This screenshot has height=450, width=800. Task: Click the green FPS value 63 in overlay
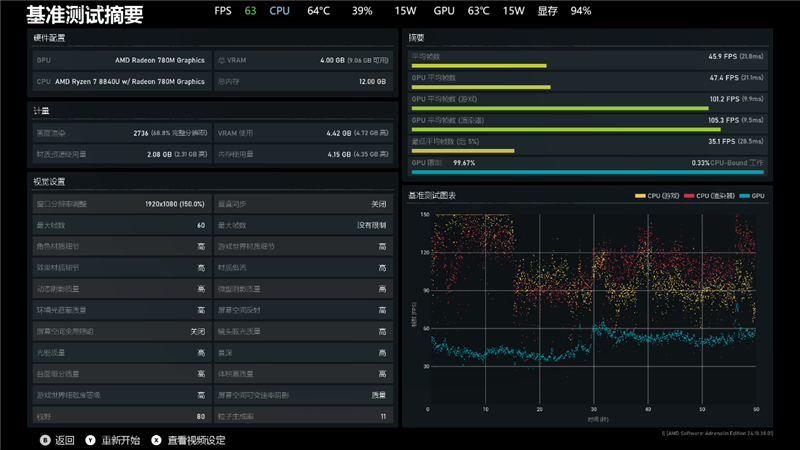tap(250, 11)
